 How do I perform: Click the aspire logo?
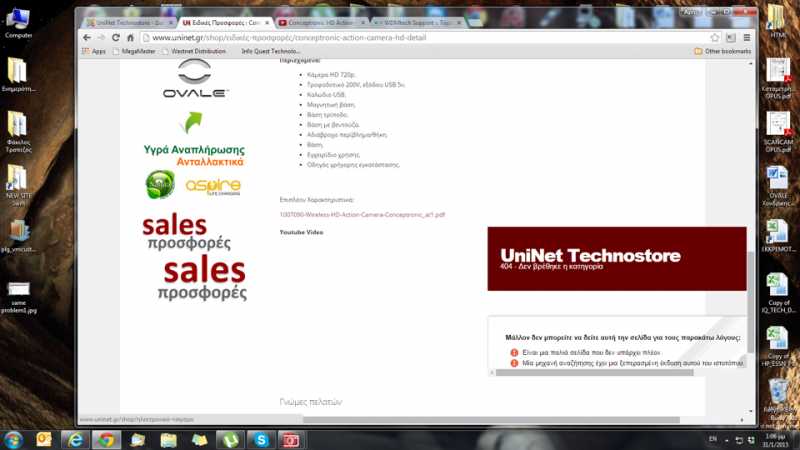pyautogui.click(x=213, y=186)
